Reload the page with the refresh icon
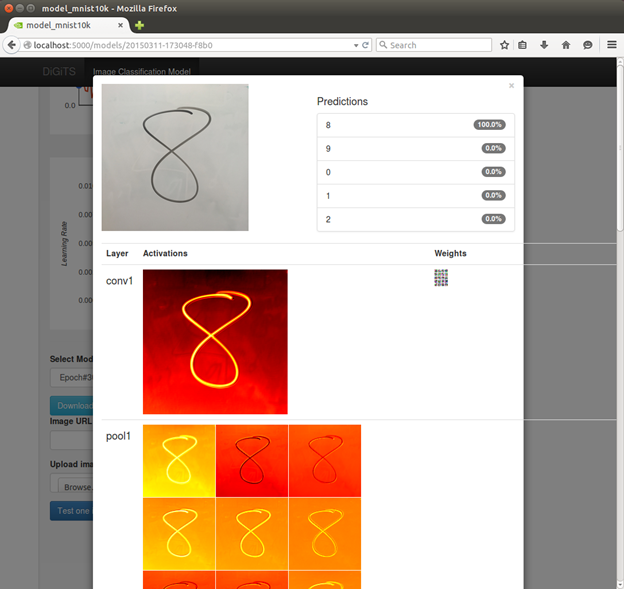This screenshot has width=624, height=589. click(x=365, y=45)
